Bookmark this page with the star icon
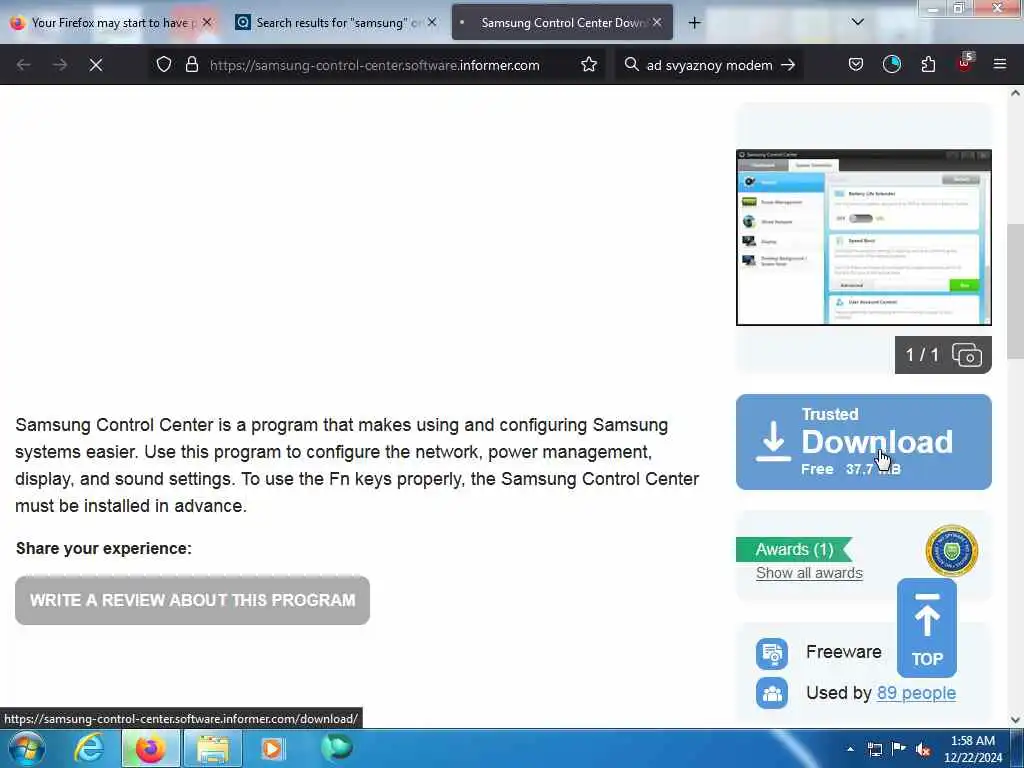The height and width of the screenshot is (768, 1024). (589, 65)
